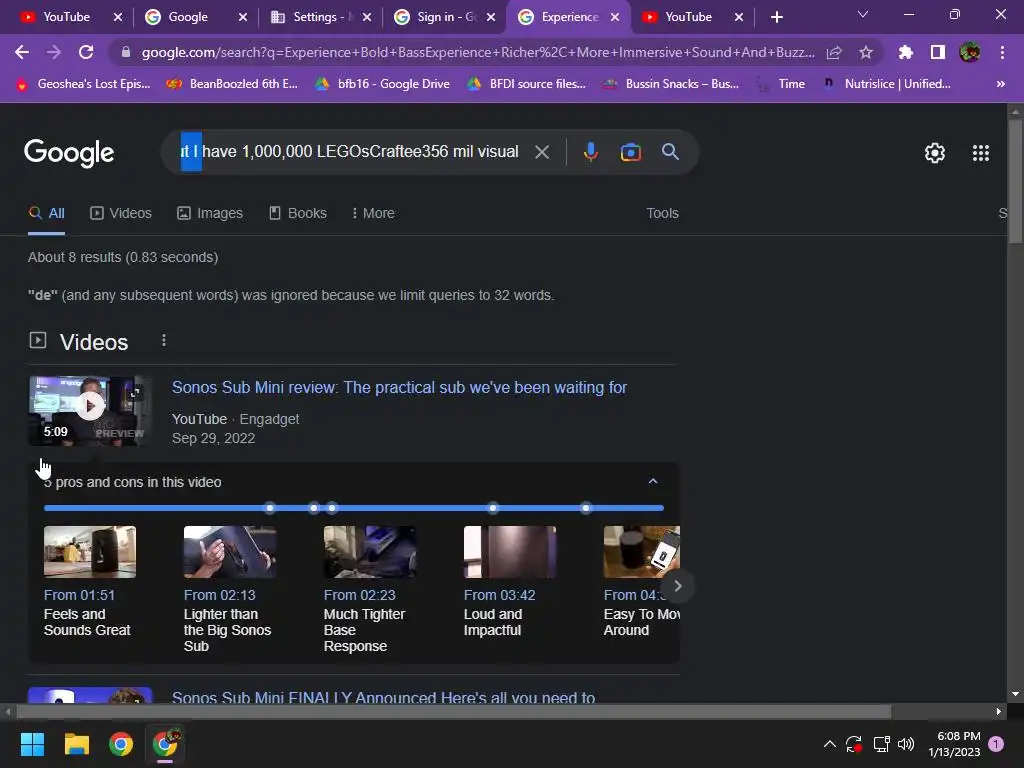Image resolution: width=1024 pixels, height=768 pixels.
Task: Search by image with the camera icon
Action: tap(630, 152)
